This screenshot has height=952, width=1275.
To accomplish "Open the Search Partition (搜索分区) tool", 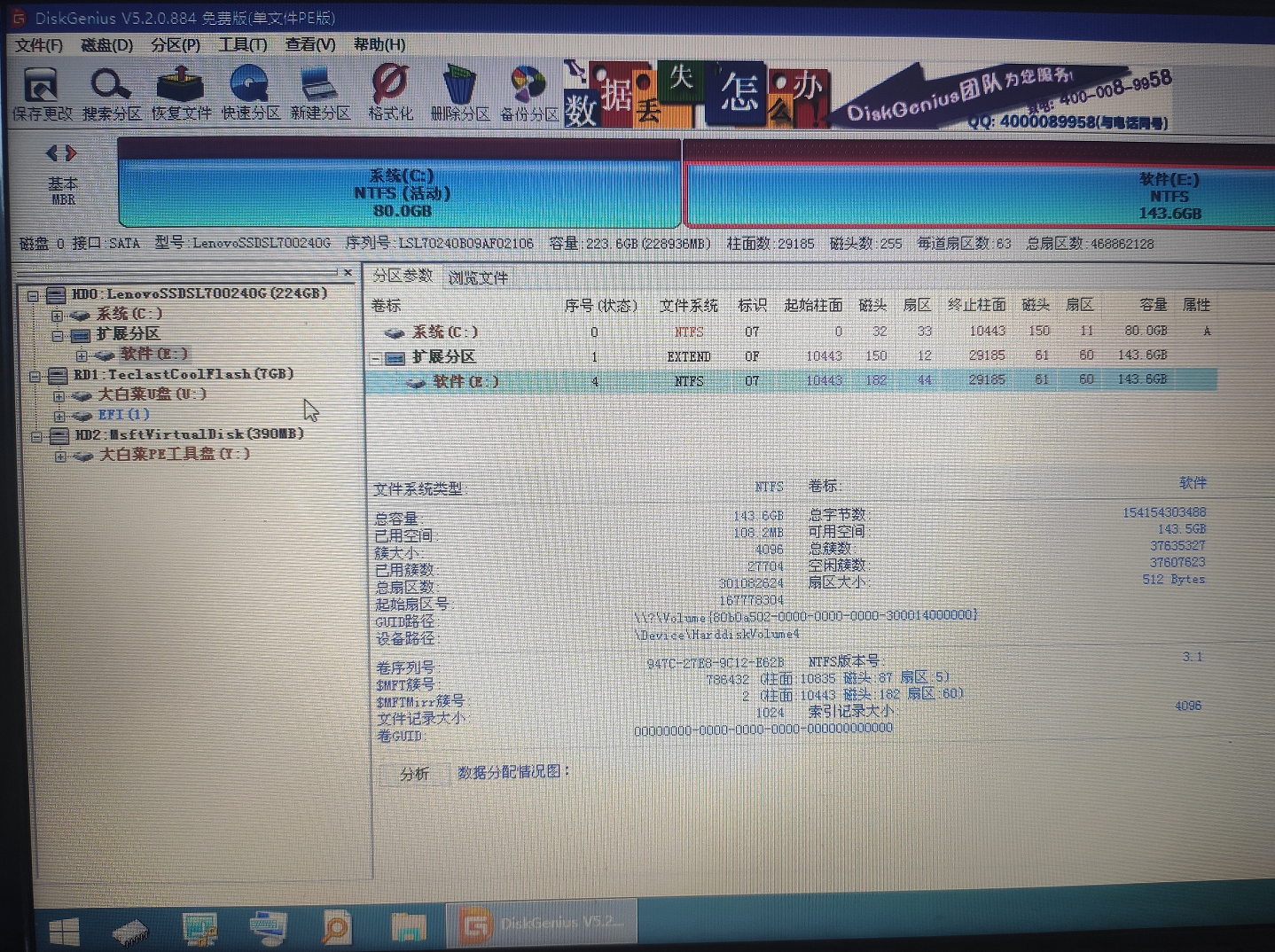I will pos(112,93).
